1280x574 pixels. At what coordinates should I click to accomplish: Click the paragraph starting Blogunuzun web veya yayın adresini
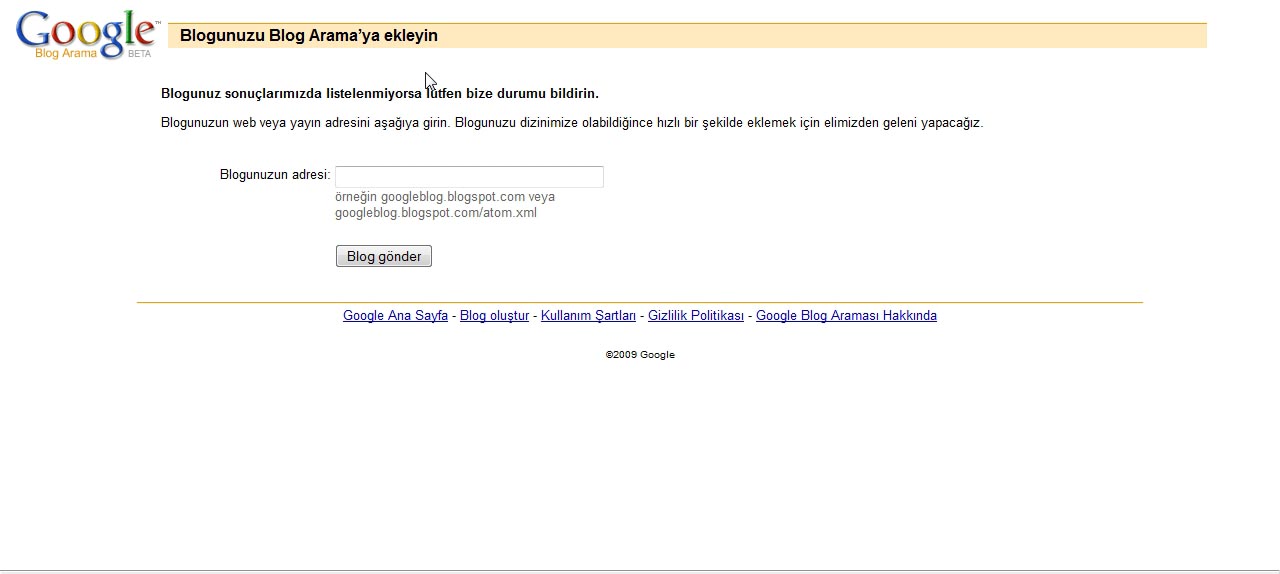572,123
